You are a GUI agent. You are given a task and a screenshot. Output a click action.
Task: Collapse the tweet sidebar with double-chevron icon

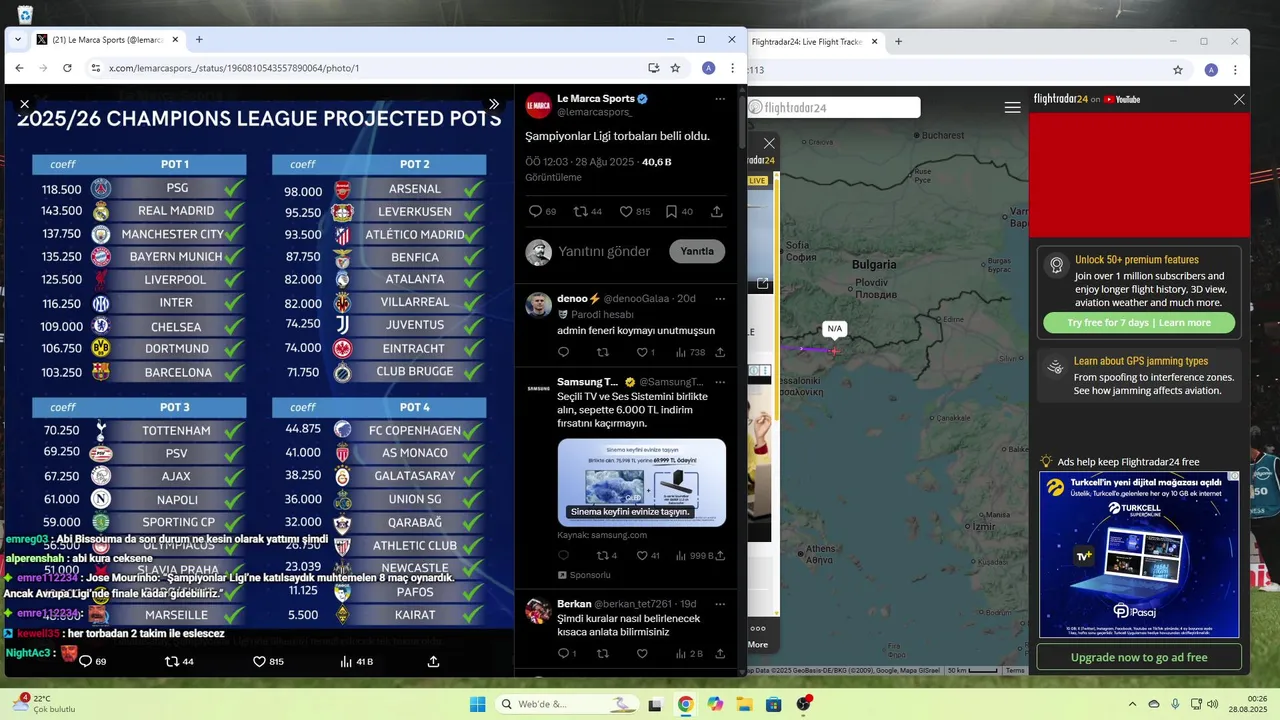coord(493,104)
